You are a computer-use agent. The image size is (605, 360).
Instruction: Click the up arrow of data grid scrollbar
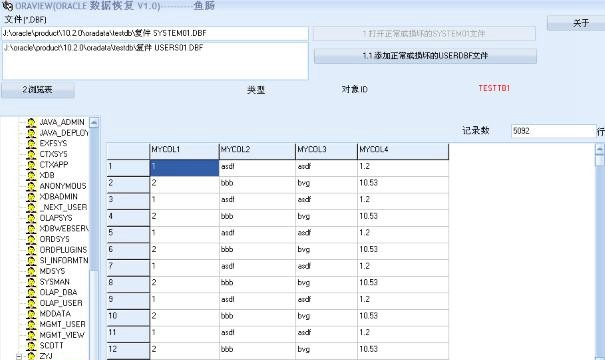coord(600,149)
